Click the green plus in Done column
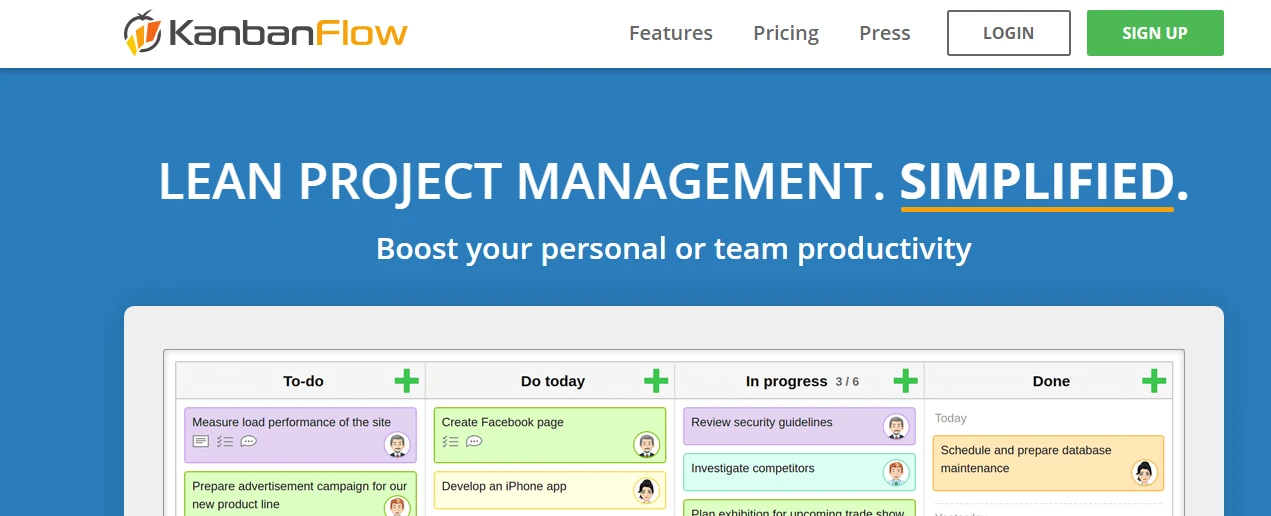The width and height of the screenshot is (1271, 516). coord(1154,381)
